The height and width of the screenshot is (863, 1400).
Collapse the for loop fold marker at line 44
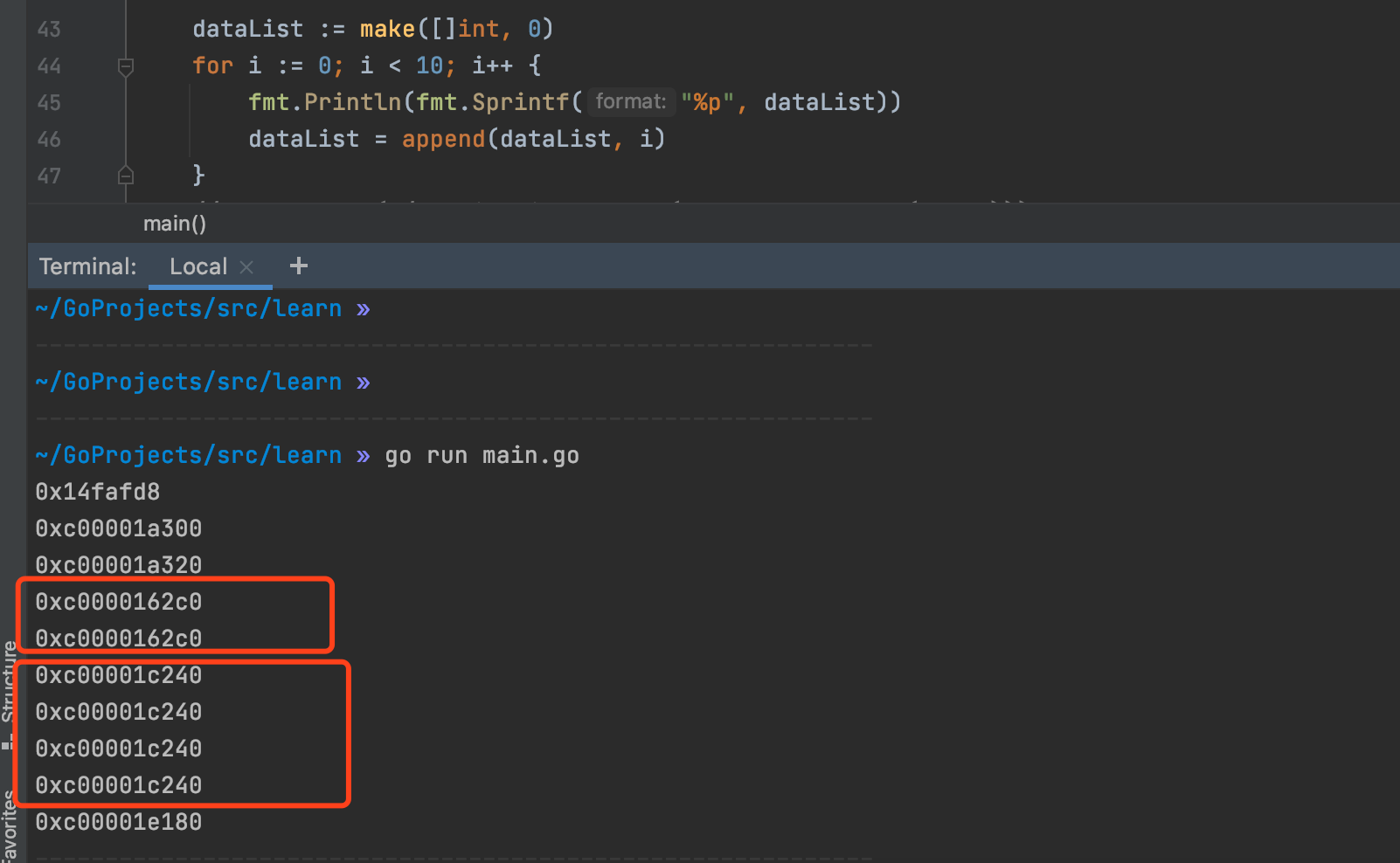click(x=126, y=66)
